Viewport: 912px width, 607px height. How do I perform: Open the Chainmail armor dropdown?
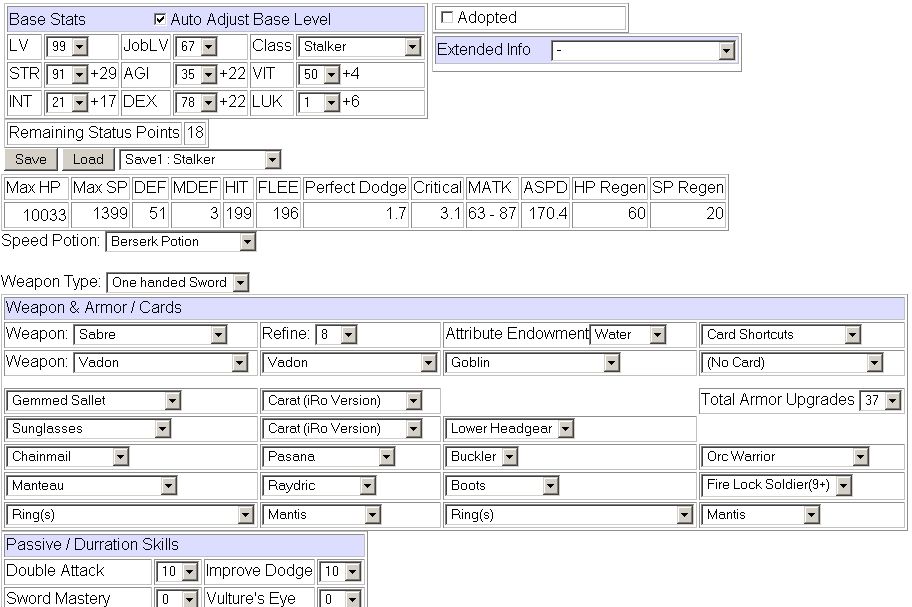click(x=67, y=456)
